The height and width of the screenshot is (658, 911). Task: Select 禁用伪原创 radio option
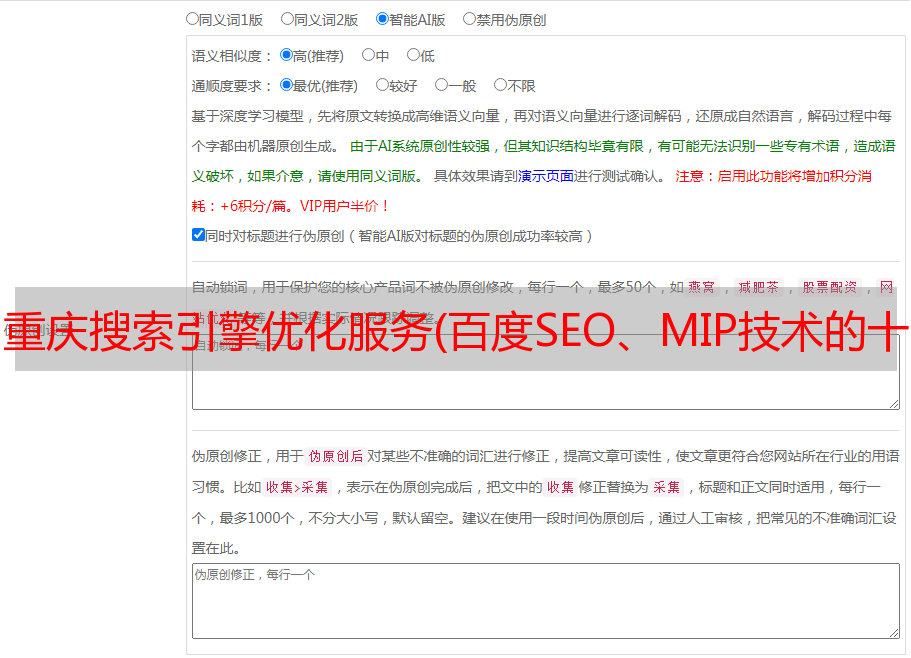[469, 19]
